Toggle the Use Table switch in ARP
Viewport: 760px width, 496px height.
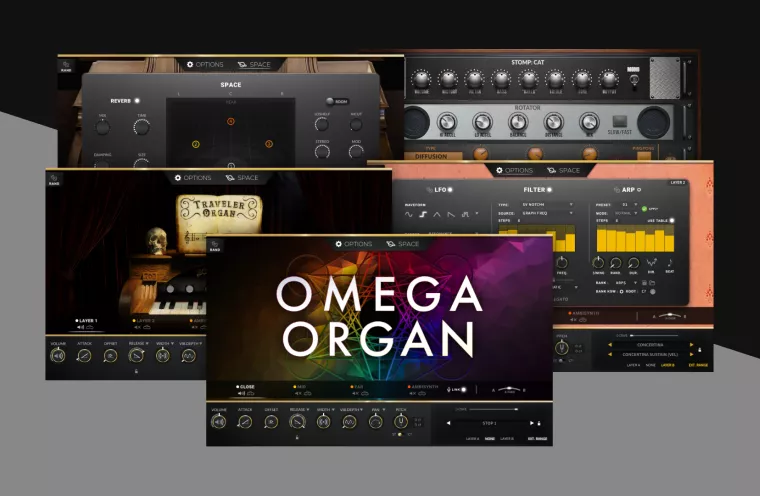672,221
